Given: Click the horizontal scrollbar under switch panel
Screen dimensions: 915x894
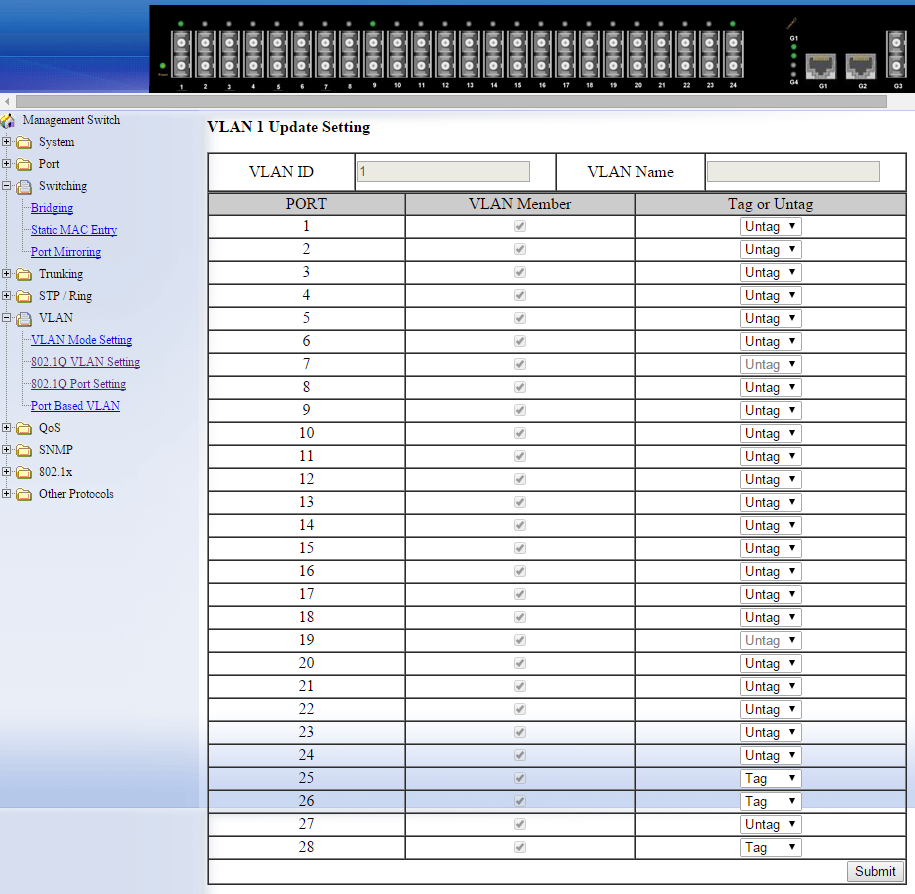Looking at the screenshot, I should pyautogui.click(x=450, y=101).
